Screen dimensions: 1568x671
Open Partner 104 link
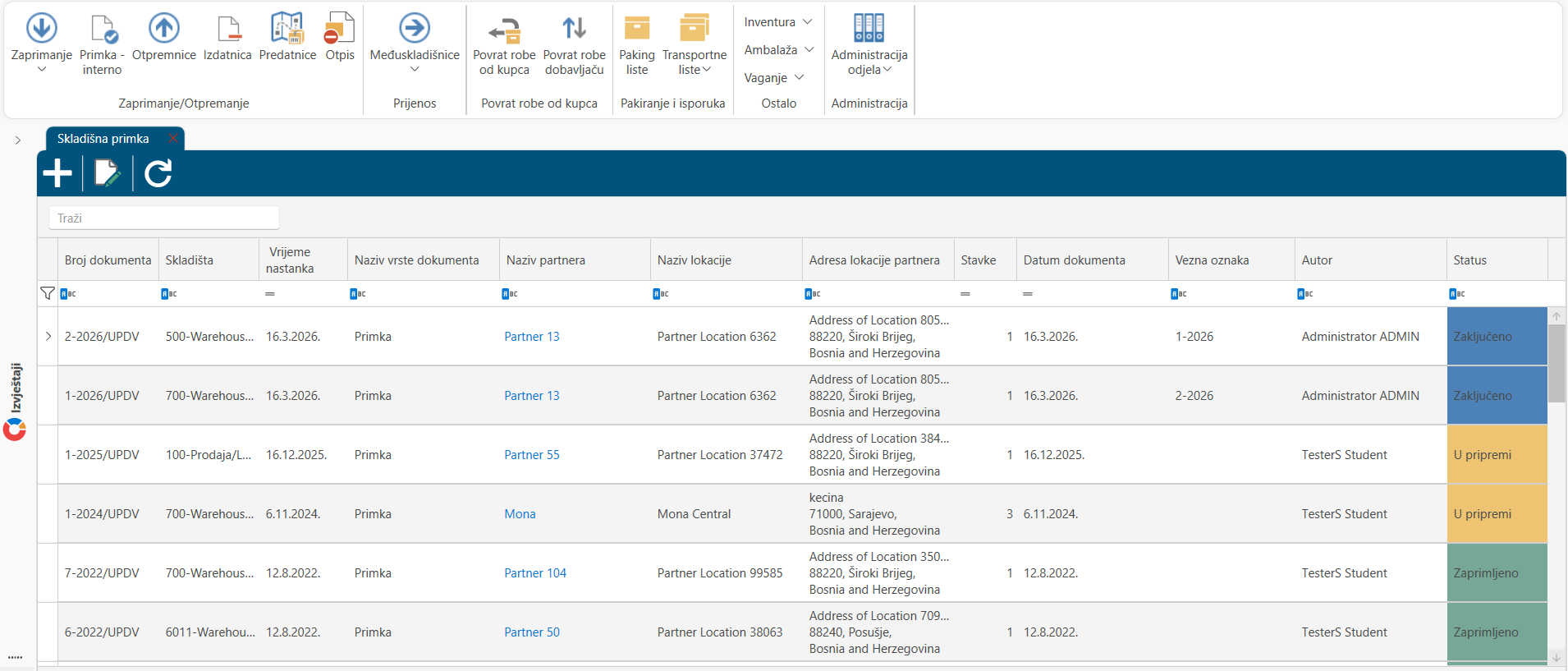535,572
